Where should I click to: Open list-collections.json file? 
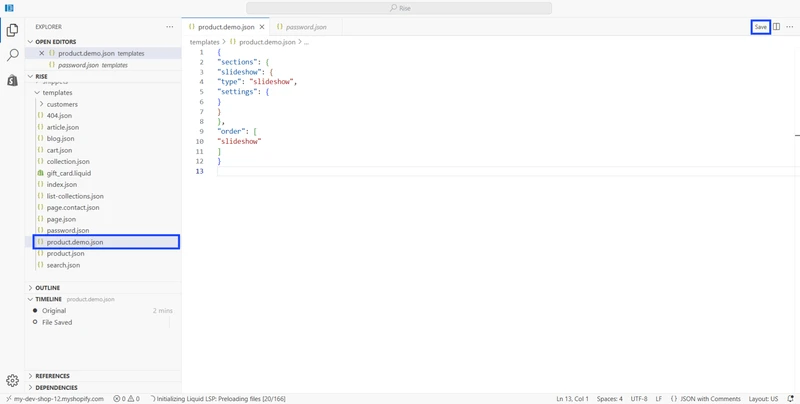[75, 196]
